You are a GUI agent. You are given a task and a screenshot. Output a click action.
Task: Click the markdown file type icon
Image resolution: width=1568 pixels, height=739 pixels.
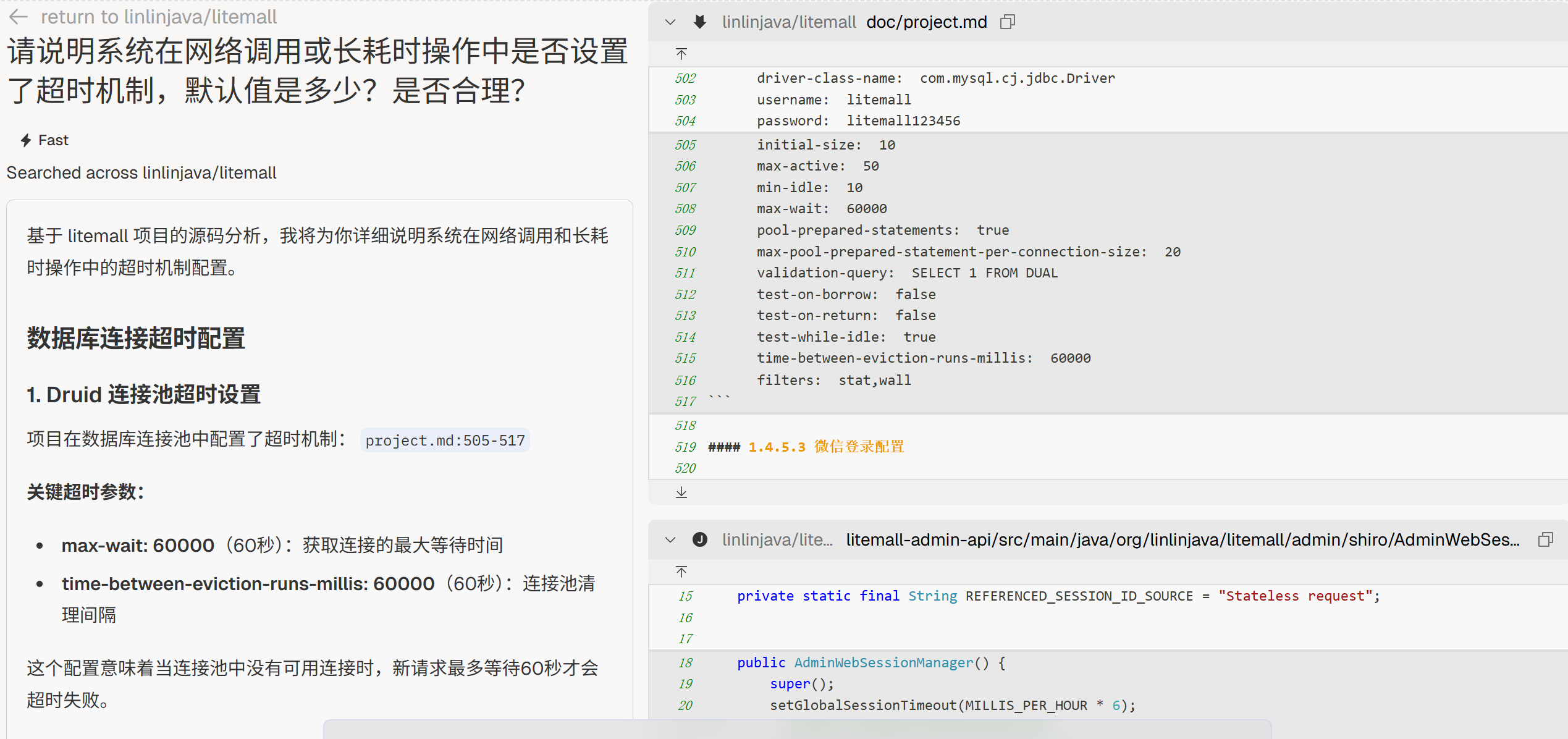coord(699,22)
